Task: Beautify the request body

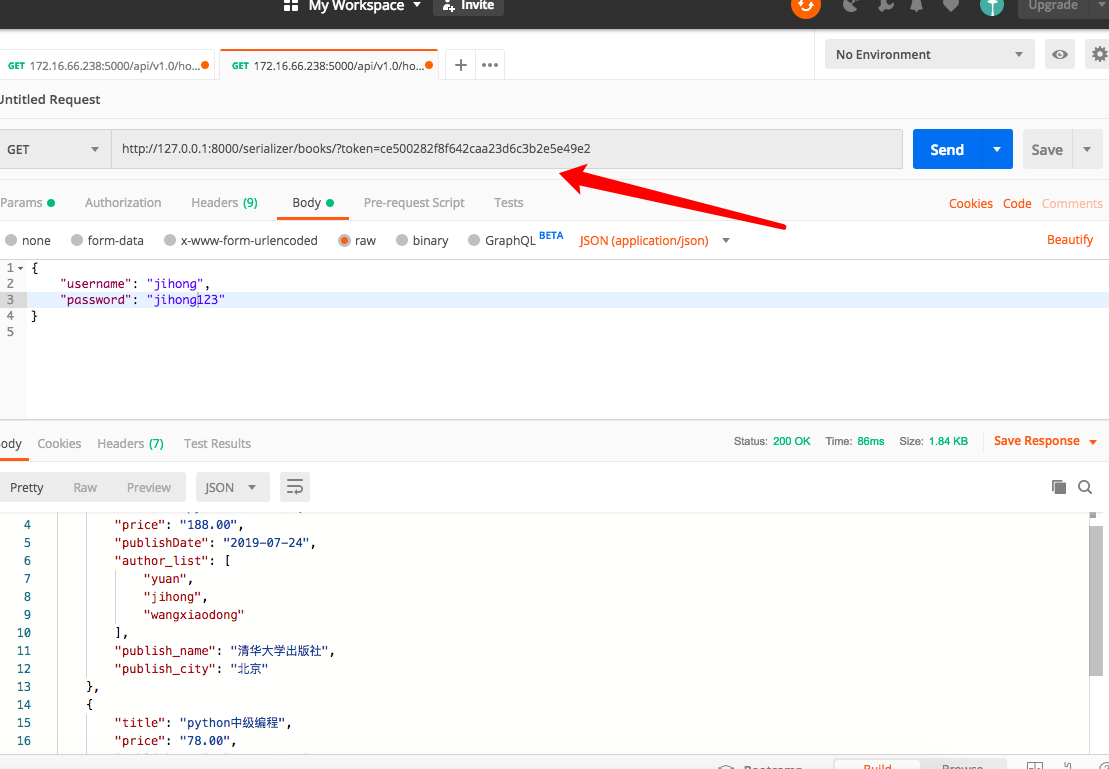Action: (x=1069, y=240)
